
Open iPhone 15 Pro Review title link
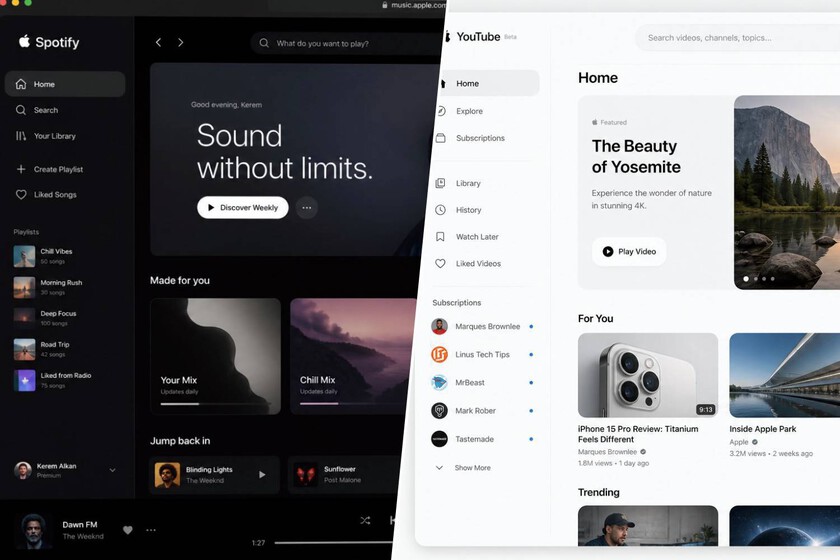638,434
